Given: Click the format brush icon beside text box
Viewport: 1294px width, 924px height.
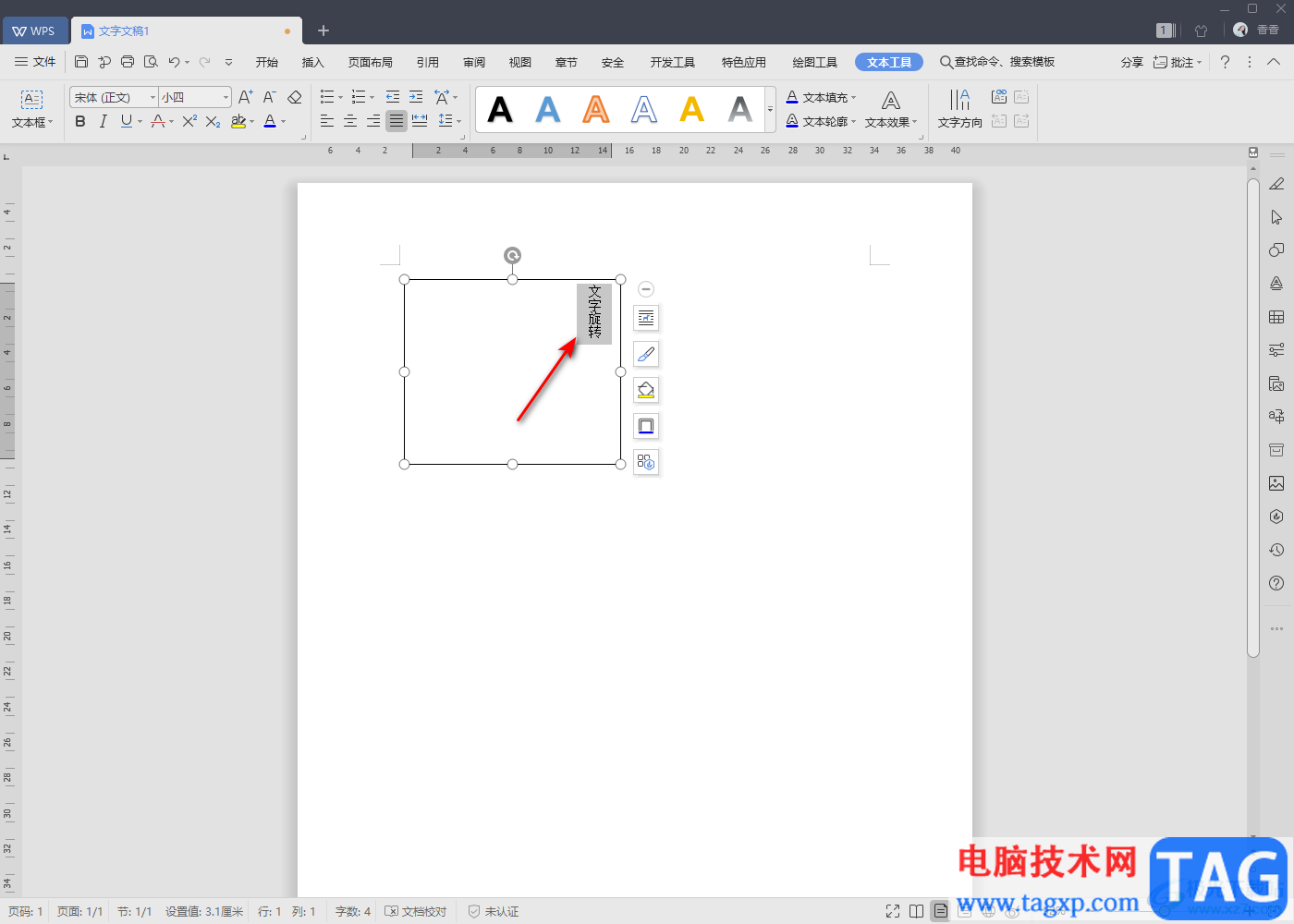Looking at the screenshot, I should [x=646, y=354].
